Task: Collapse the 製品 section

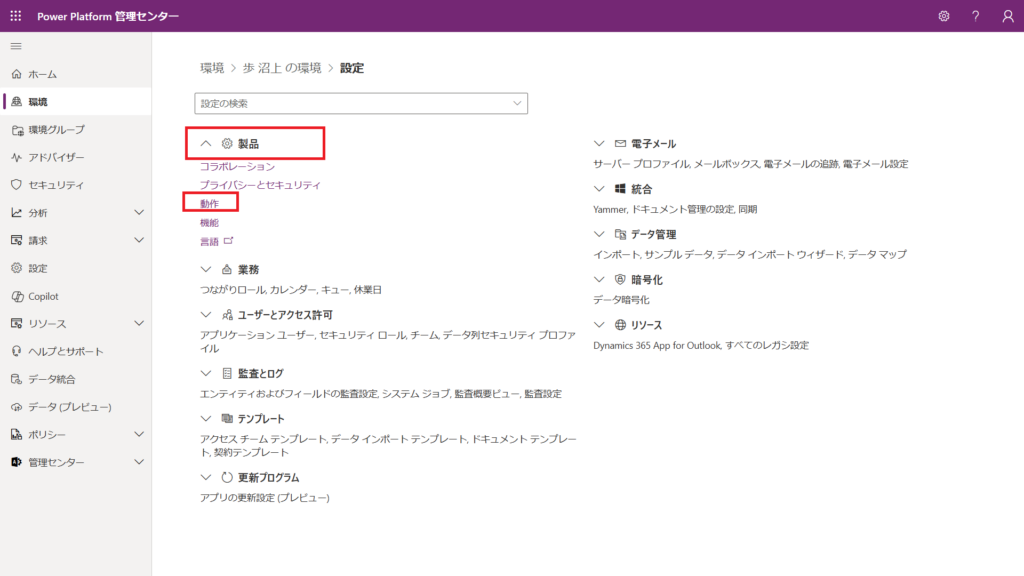Action: click(206, 144)
